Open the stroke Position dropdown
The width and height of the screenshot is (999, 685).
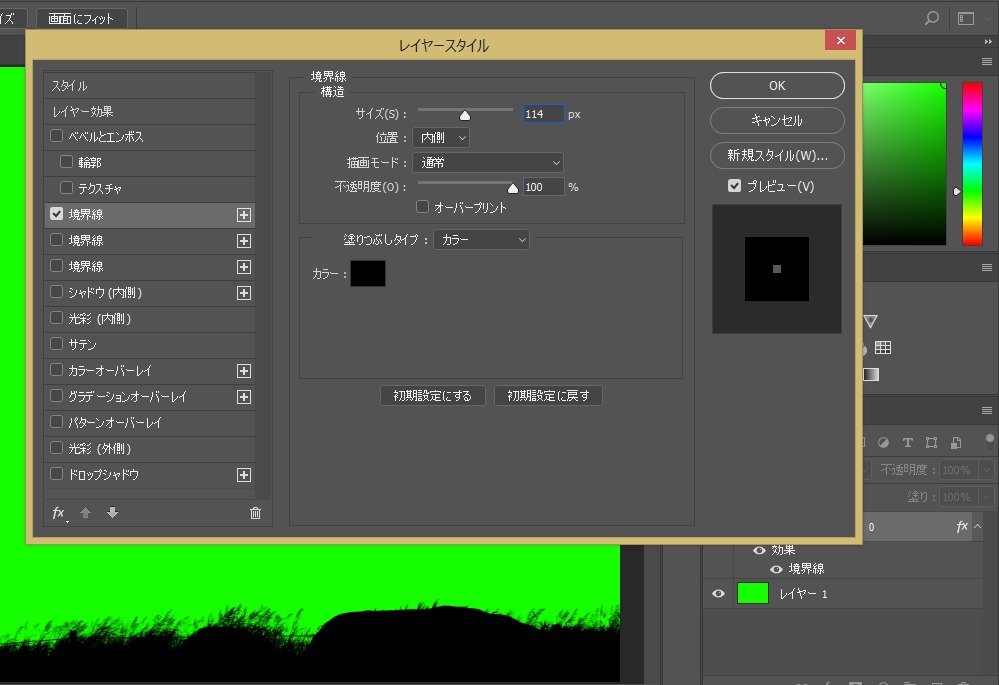[441, 137]
